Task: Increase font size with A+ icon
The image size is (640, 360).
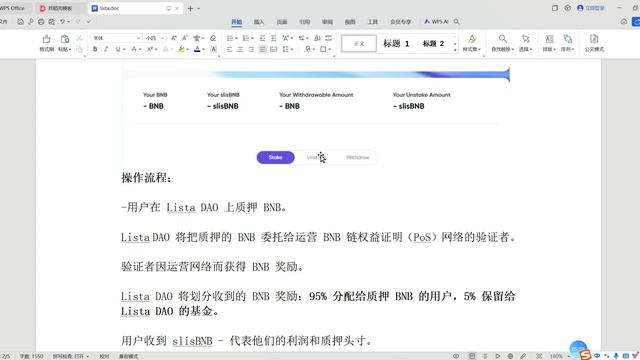Action: tap(173, 38)
